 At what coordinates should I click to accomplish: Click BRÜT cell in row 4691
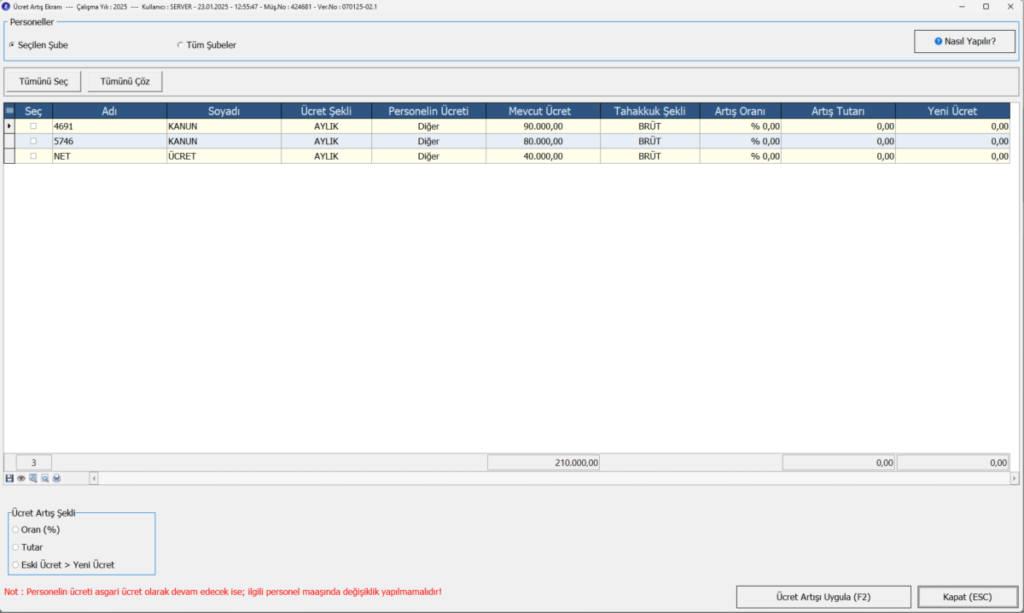click(x=650, y=126)
